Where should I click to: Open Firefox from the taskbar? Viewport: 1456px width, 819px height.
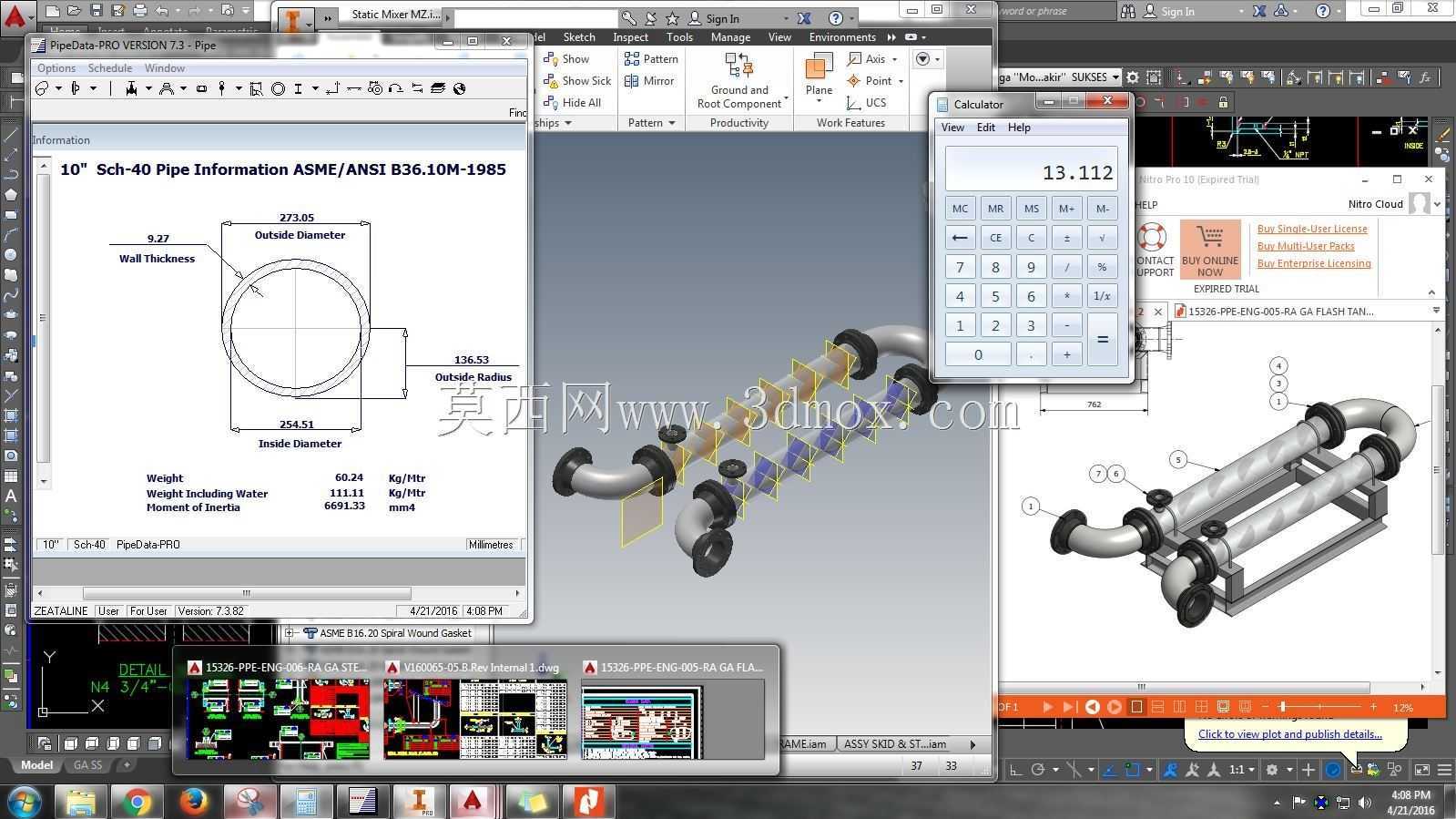193,802
